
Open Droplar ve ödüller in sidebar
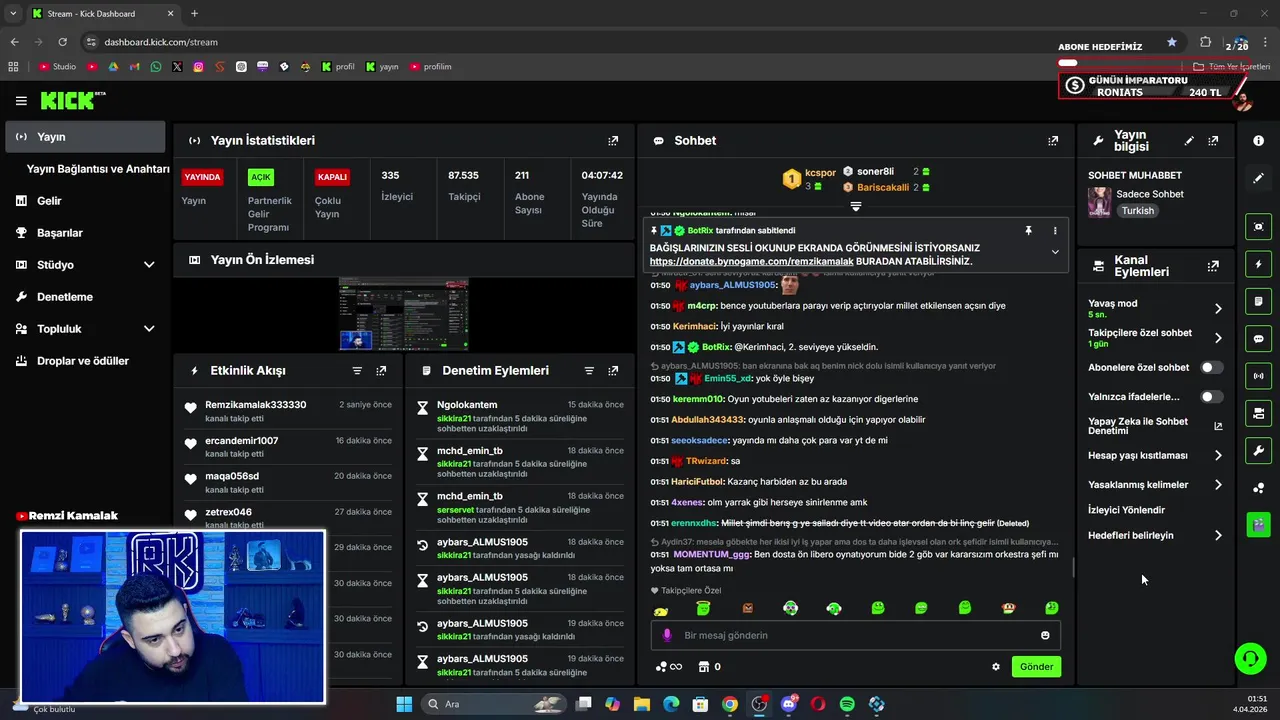(85, 361)
